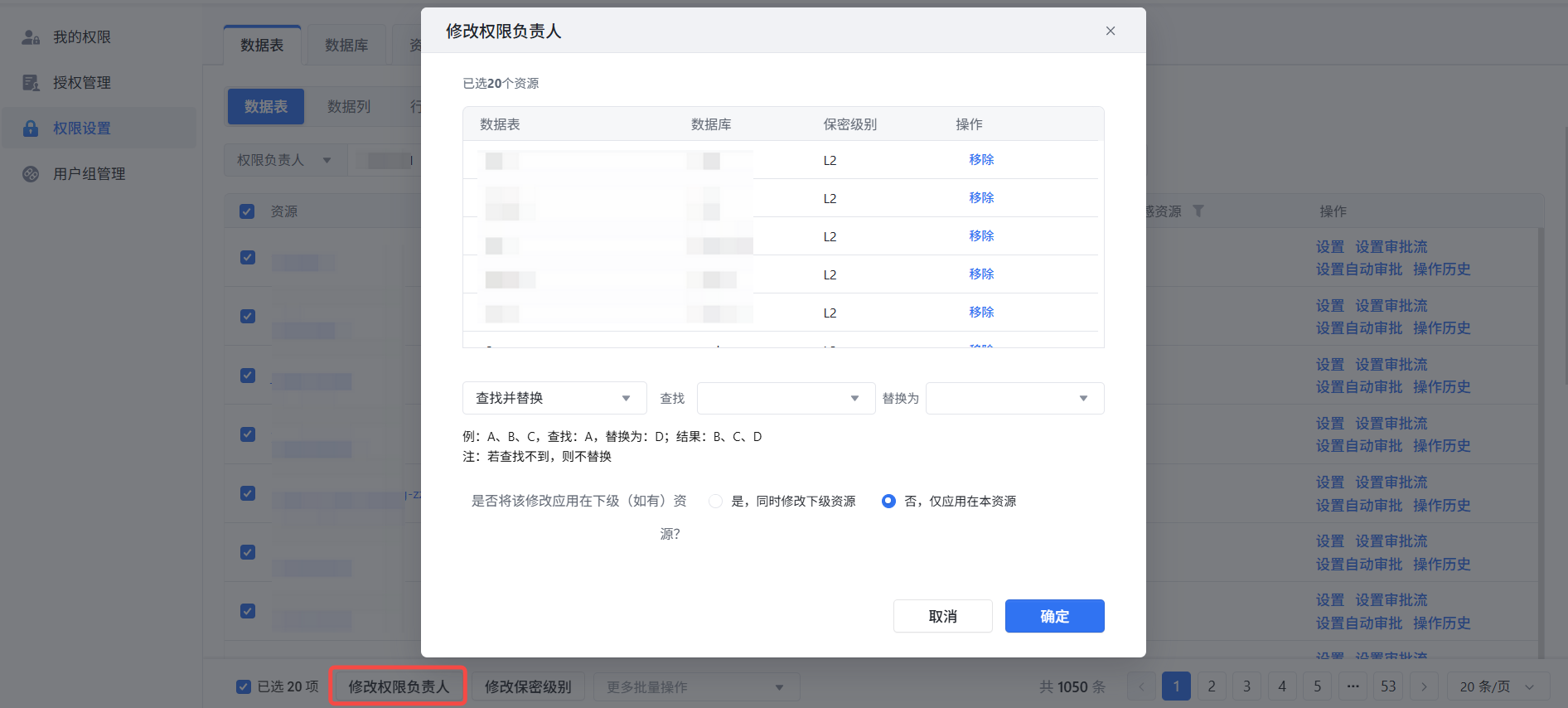Open the 替换为 dropdown field

[1015, 398]
